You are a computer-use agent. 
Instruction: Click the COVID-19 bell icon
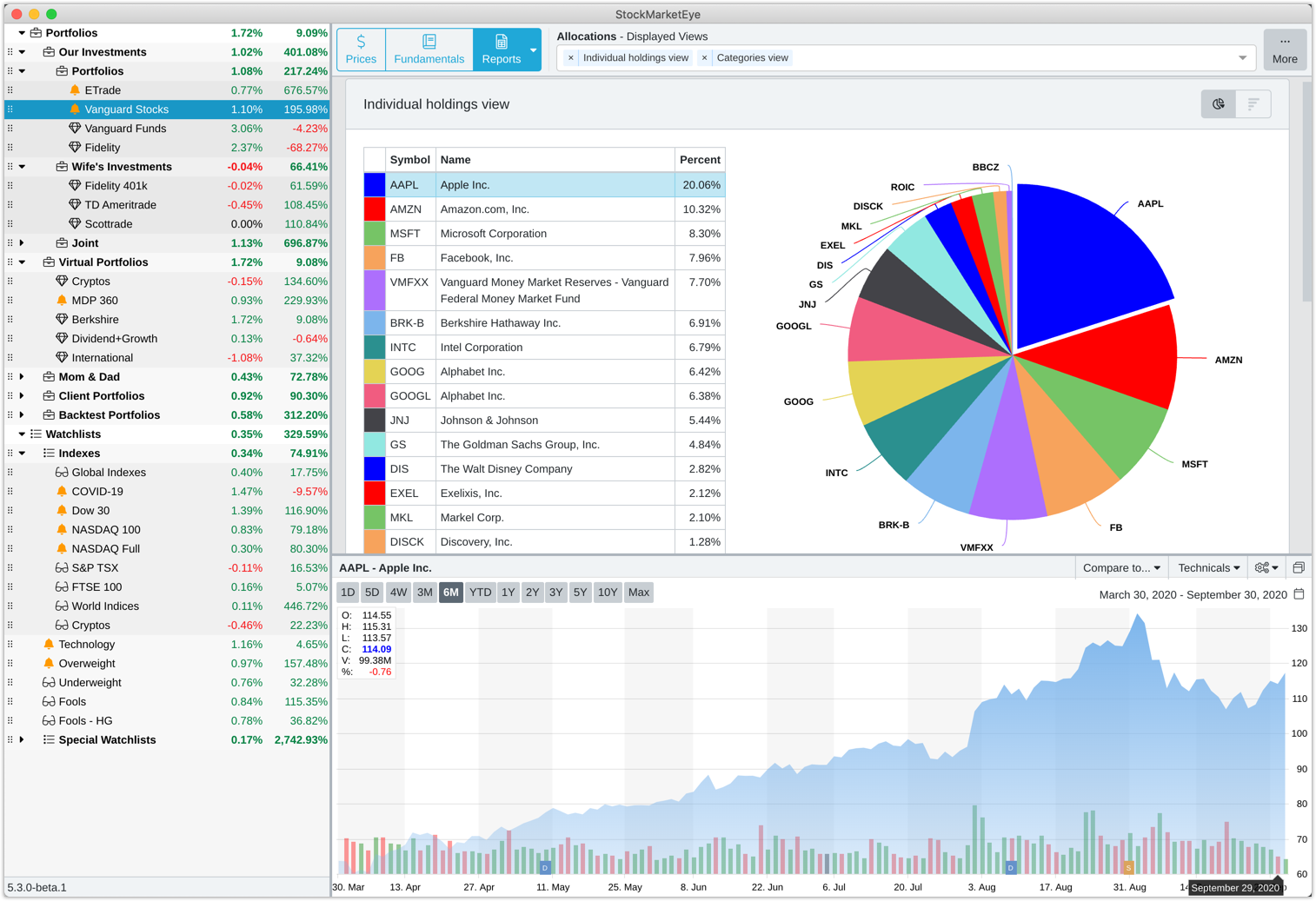click(62, 492)
